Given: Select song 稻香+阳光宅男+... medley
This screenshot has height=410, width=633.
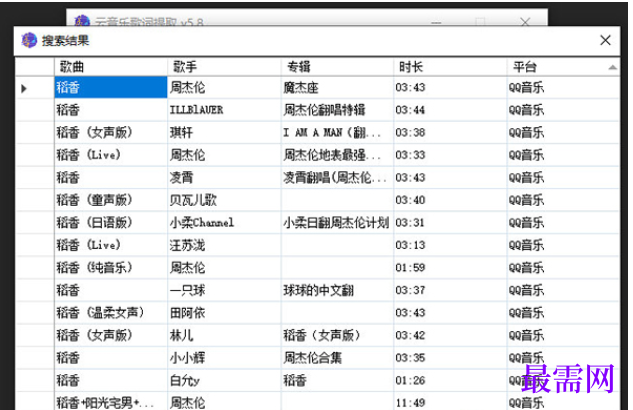Looking at the screenshot, I should 111,402.
